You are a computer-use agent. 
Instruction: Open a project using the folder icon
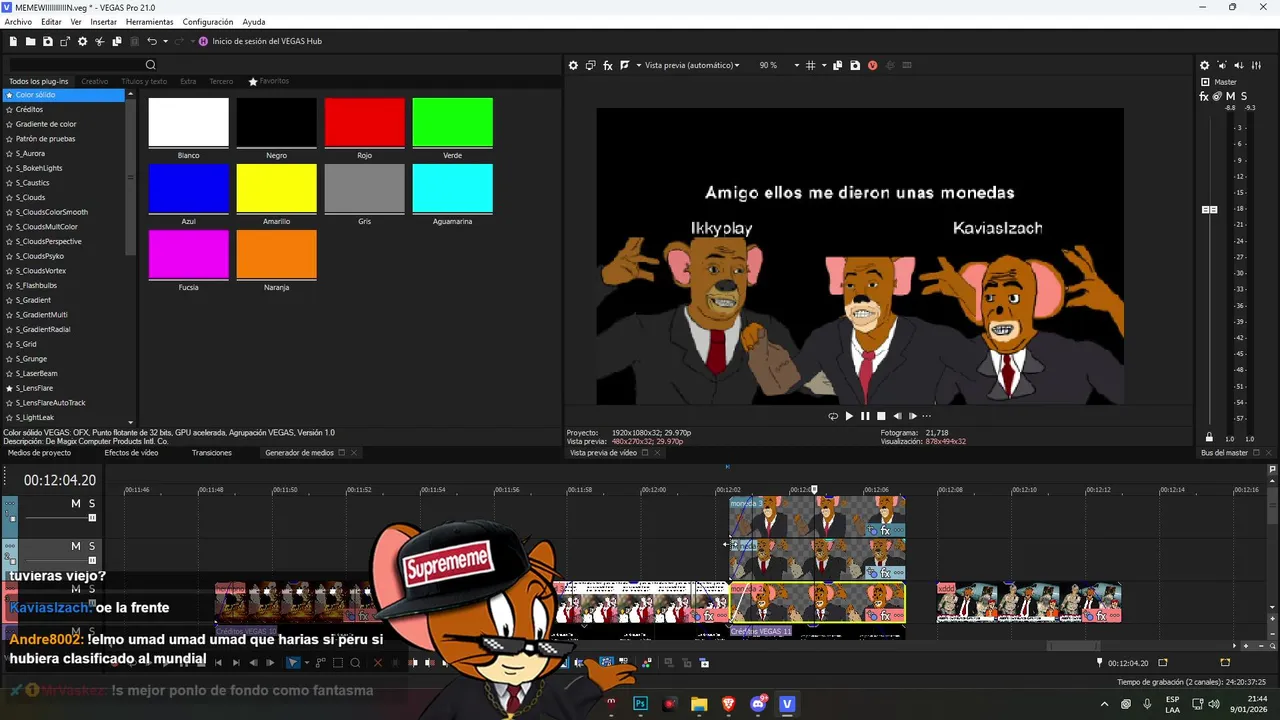pos(31,41)
